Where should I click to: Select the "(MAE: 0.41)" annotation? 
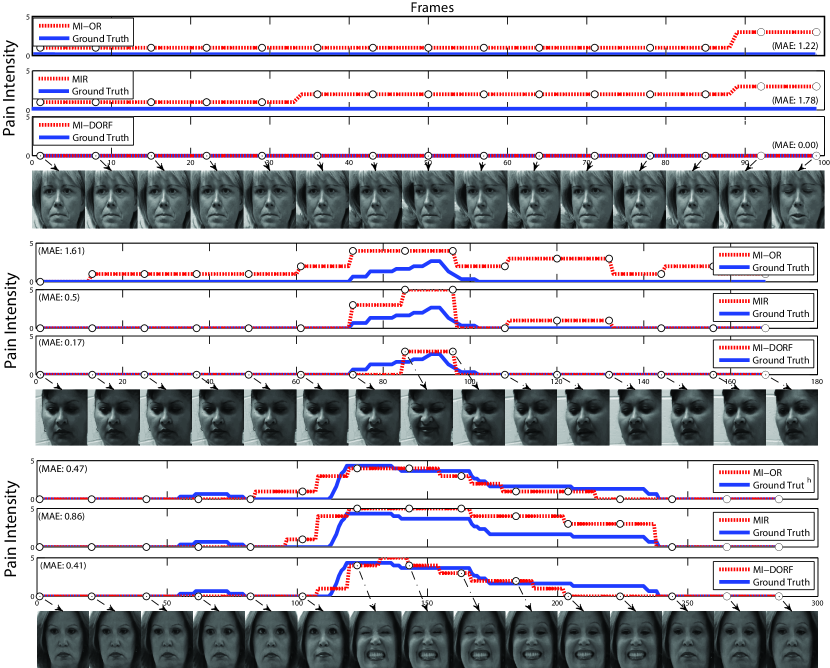tap(63, 565)
